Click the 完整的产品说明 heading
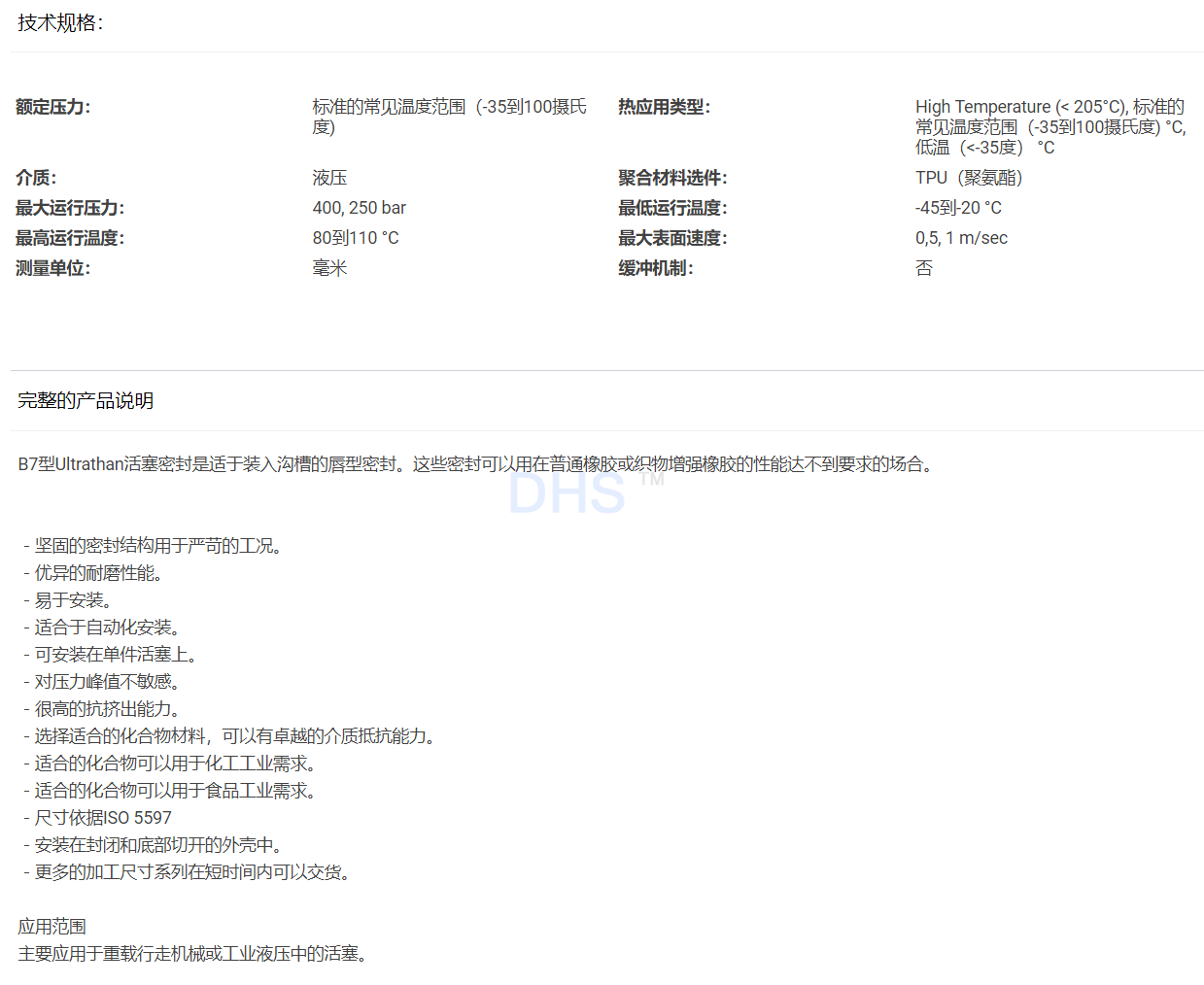 pyautogui.click(x=86, y=400)
